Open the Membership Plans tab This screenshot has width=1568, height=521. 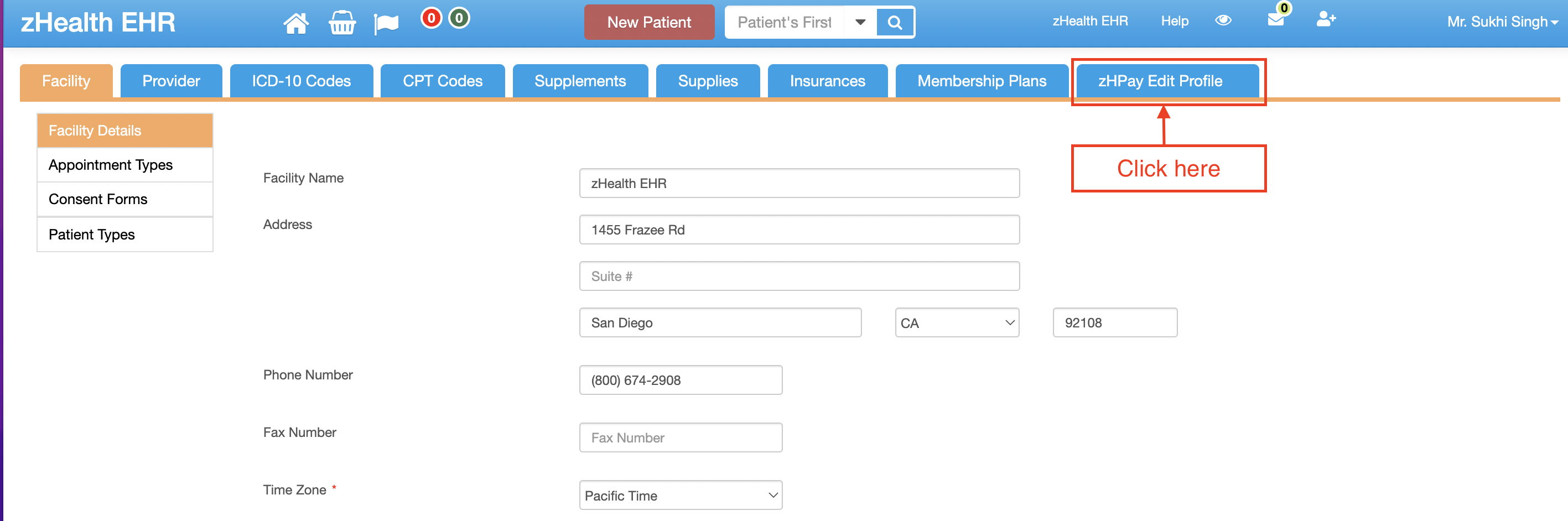coord(982,81)
